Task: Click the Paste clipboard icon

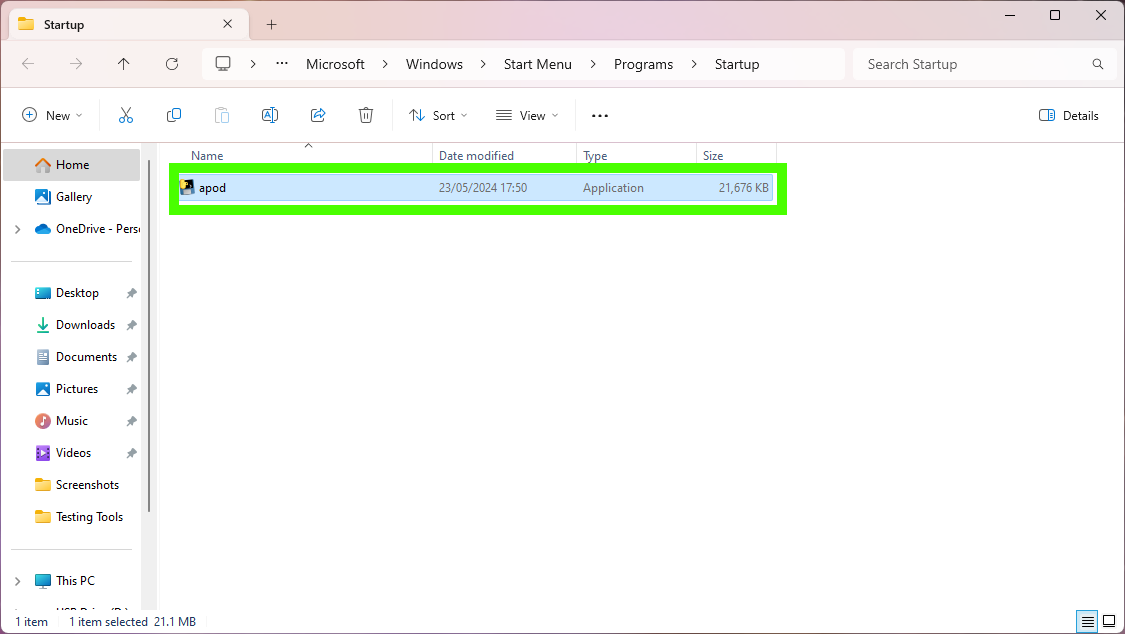Action: [222, 115]
